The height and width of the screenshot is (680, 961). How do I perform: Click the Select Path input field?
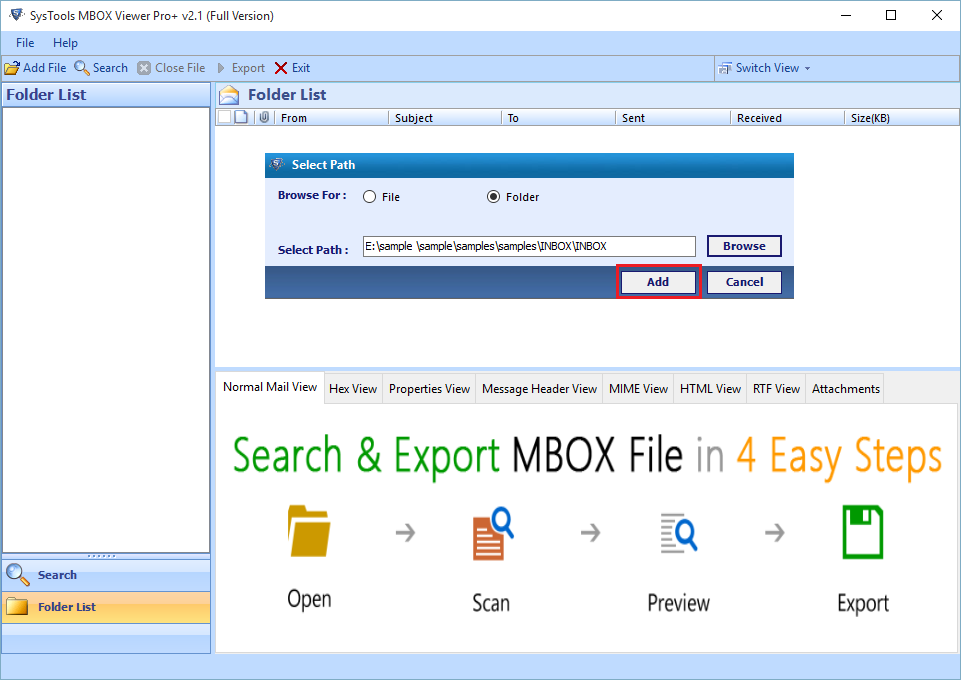coord(529,246)
